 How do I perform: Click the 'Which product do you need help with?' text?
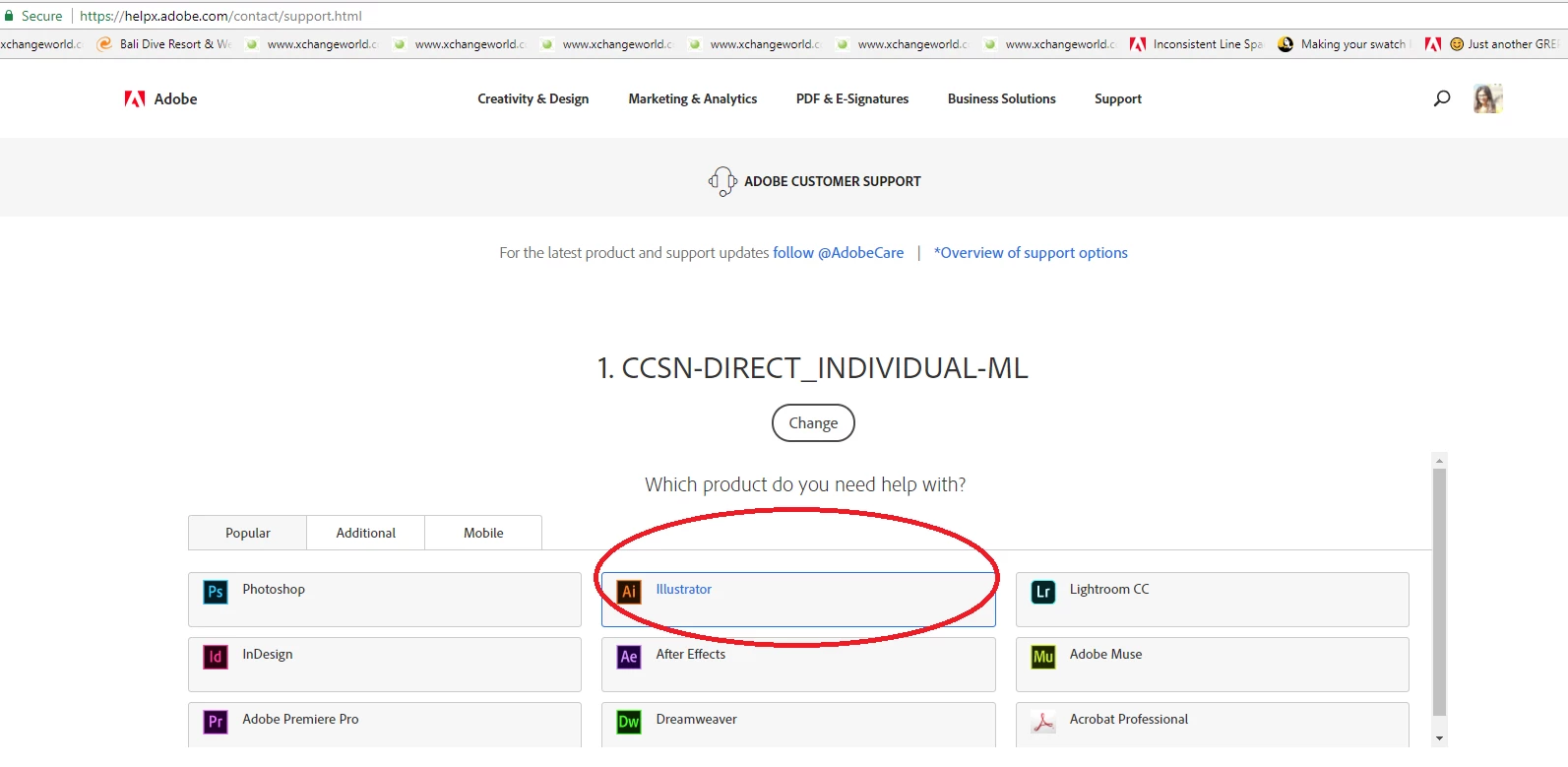pyautogui.click(x=805, y=484)
